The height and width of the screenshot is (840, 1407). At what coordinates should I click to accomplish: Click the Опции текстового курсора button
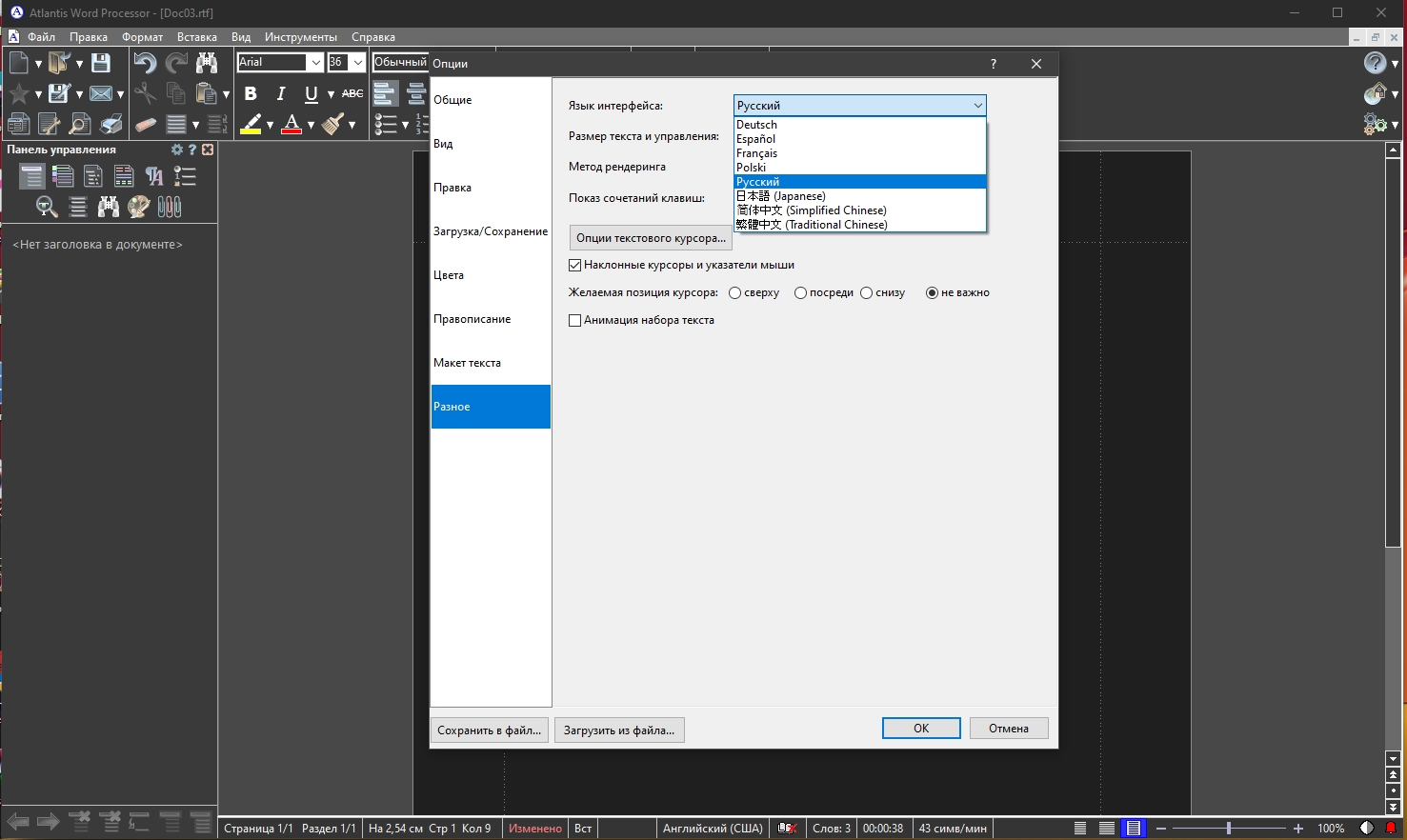[x=651, y=238]
